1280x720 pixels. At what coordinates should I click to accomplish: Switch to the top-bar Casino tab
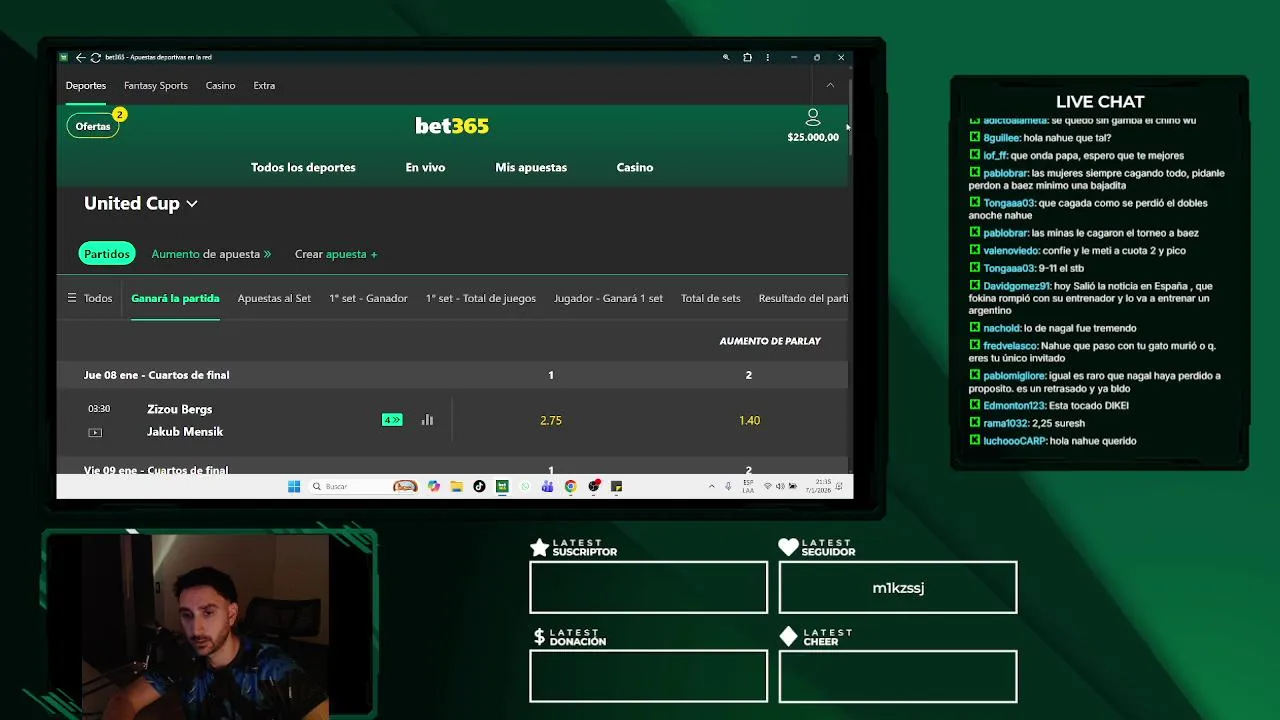pyautogui.click(x=221, y=85)
